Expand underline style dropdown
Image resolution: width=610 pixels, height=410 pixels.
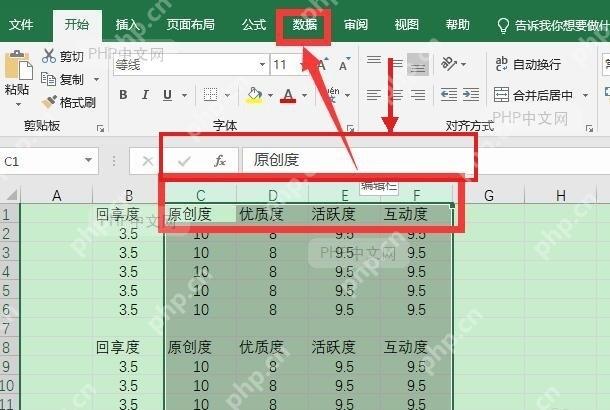(184, 95)
